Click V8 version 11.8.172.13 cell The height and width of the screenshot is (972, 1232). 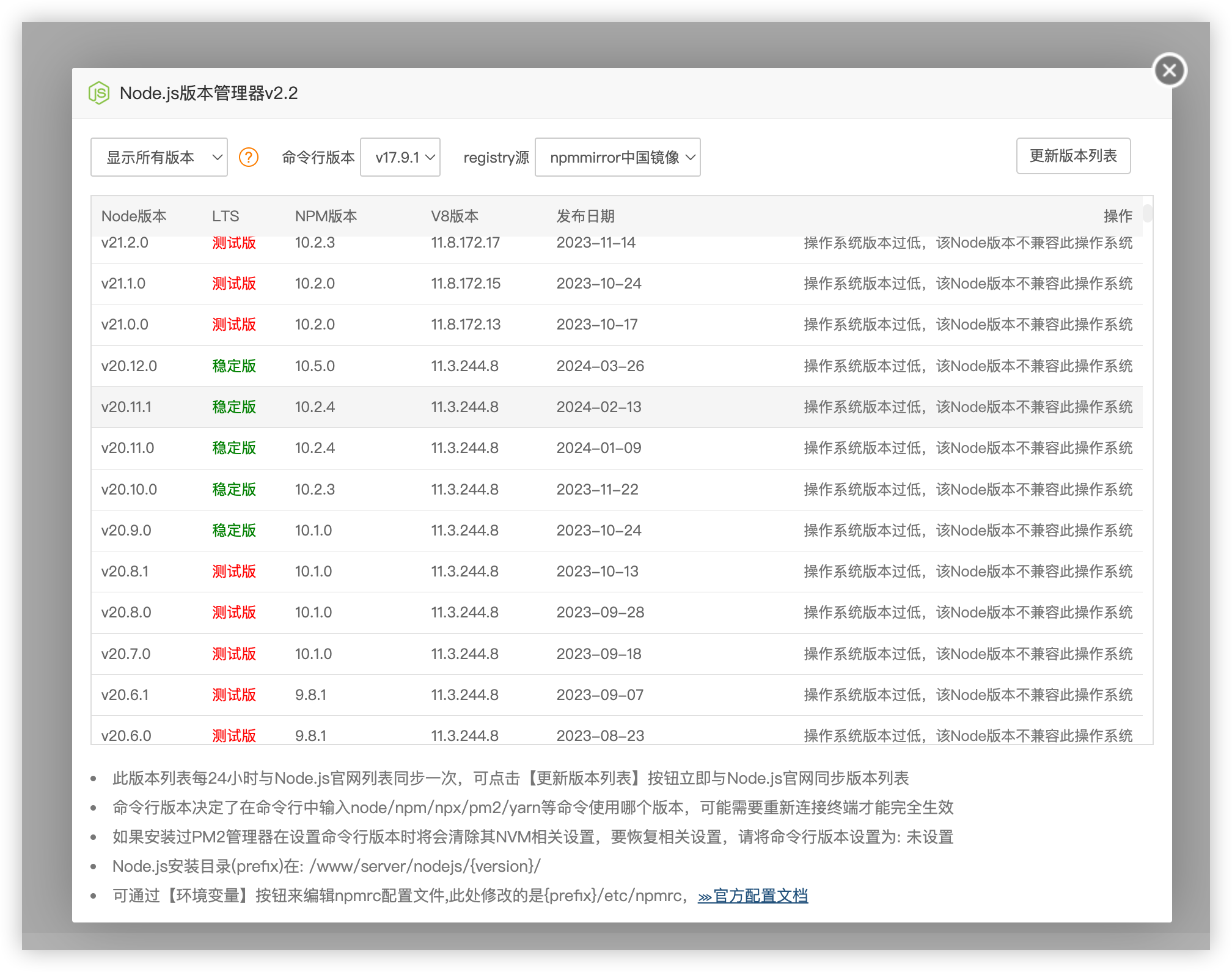point(466,325)
